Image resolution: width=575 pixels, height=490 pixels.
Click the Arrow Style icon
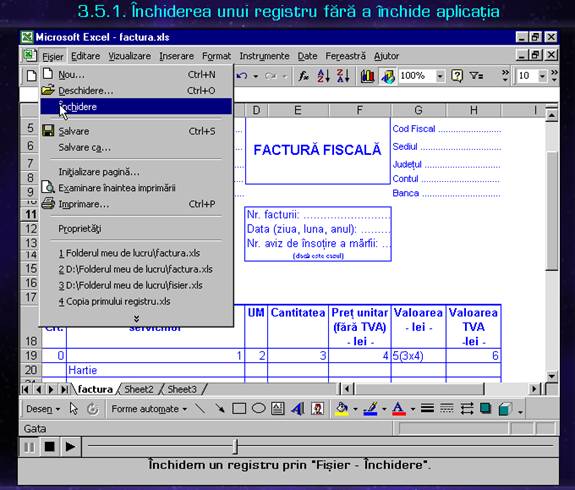pyautogui.click(x=466, y=408)
